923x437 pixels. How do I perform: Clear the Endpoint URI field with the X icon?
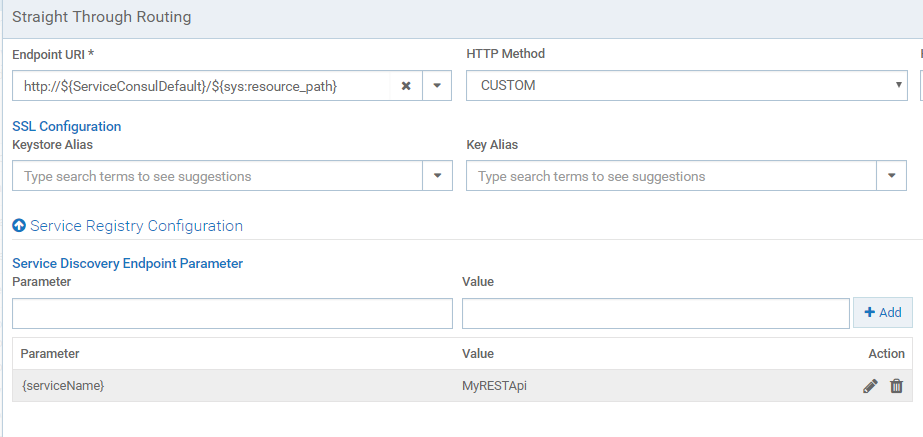point(406,86)
